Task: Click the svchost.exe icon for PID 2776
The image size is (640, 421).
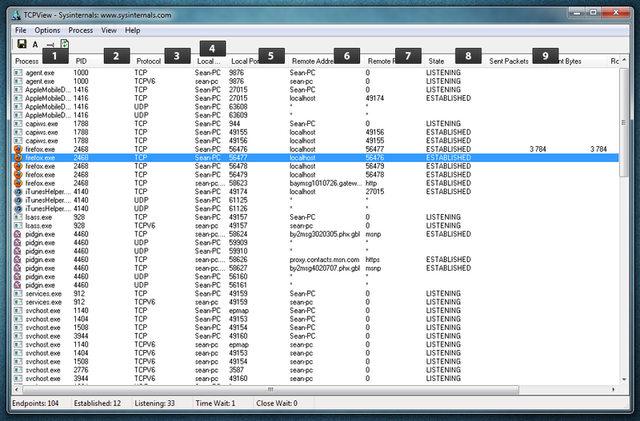Action: [18, 370]
